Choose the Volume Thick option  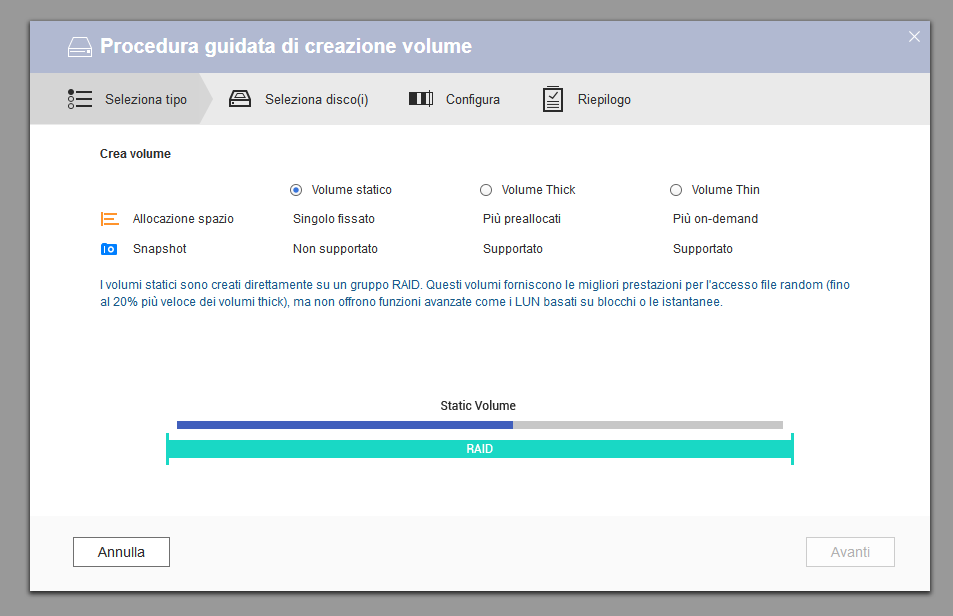(486, 190)
